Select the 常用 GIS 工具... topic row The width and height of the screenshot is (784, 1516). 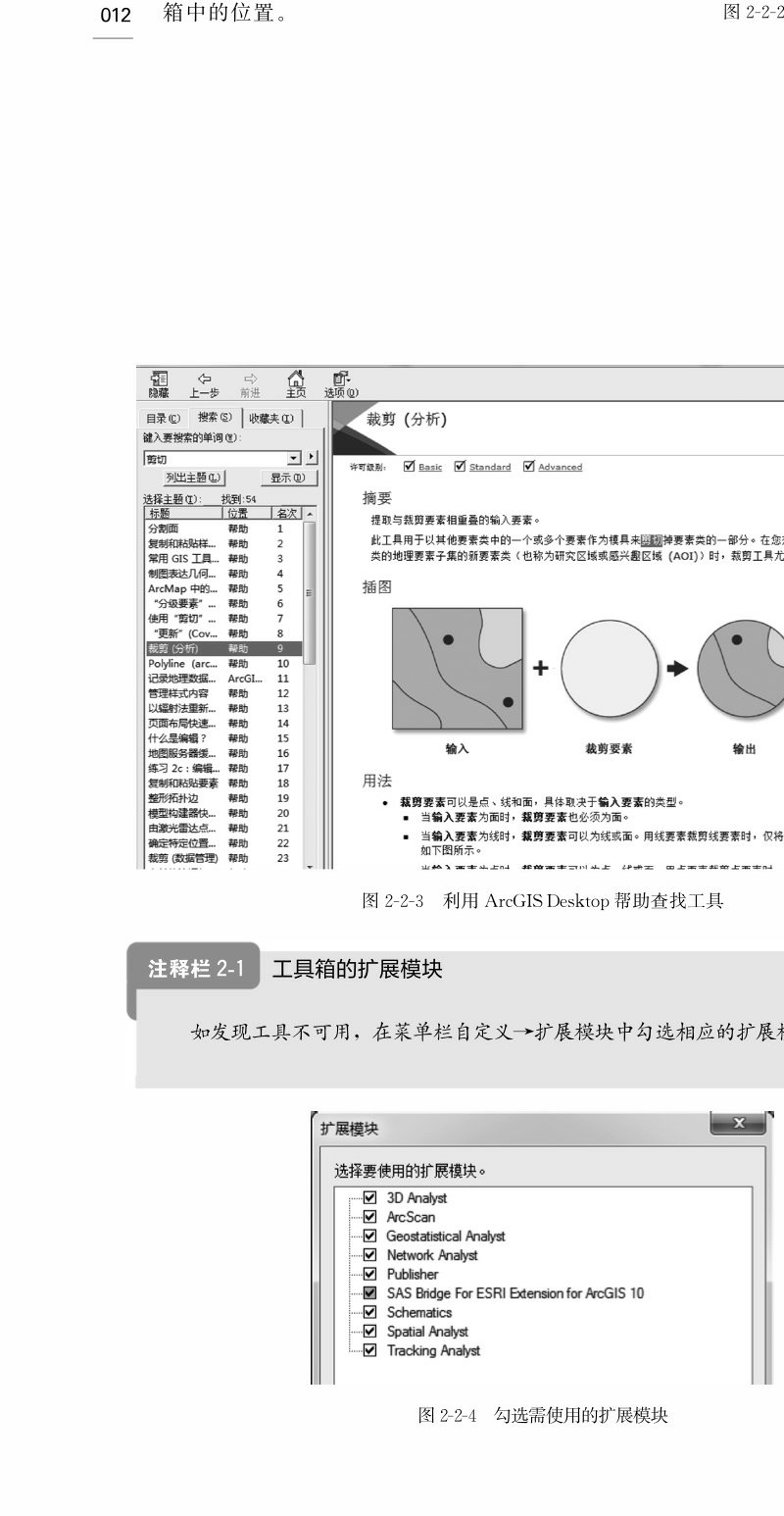tap(223, 559)
